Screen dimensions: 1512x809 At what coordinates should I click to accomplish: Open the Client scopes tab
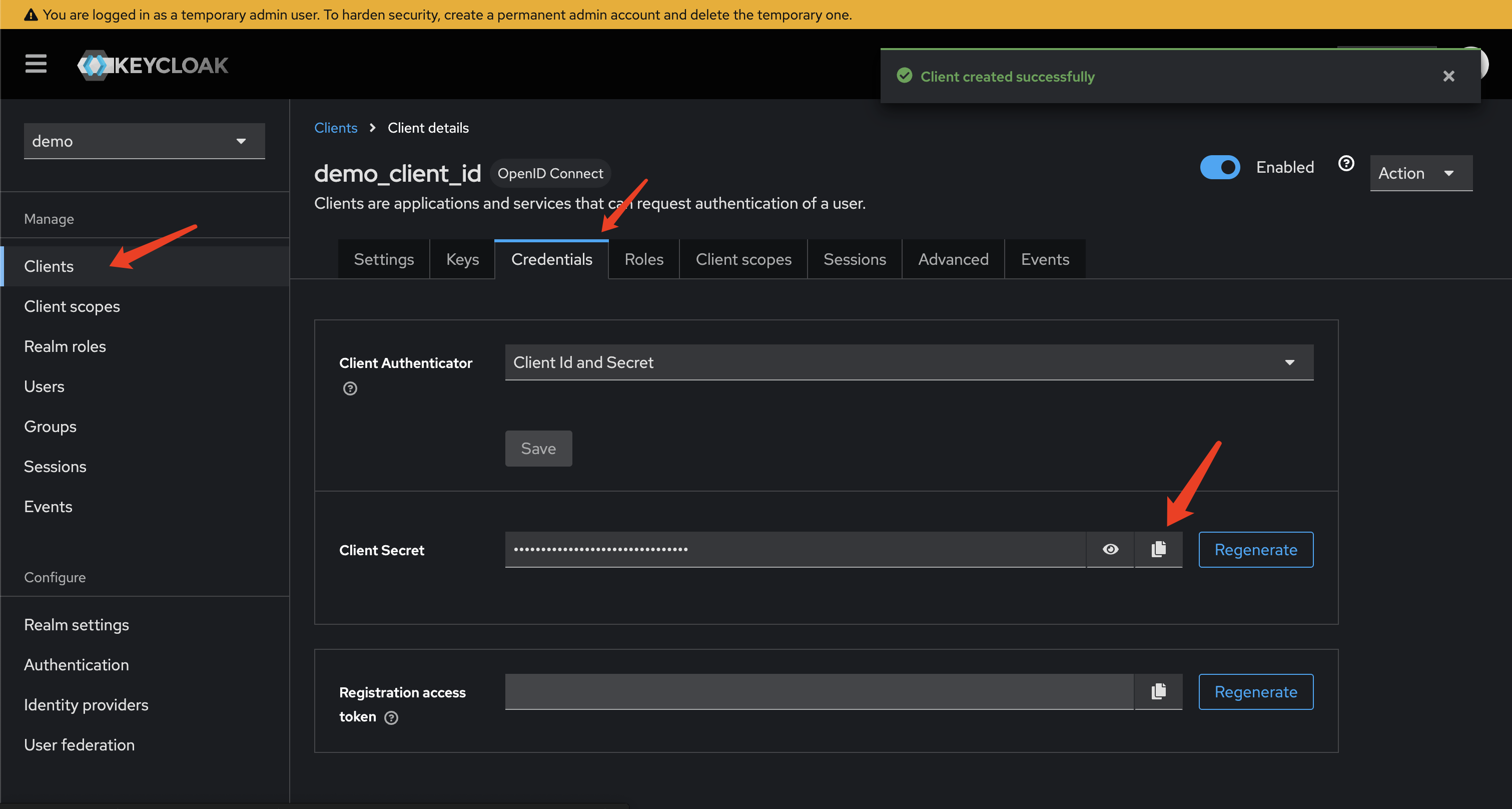[743, 259]
